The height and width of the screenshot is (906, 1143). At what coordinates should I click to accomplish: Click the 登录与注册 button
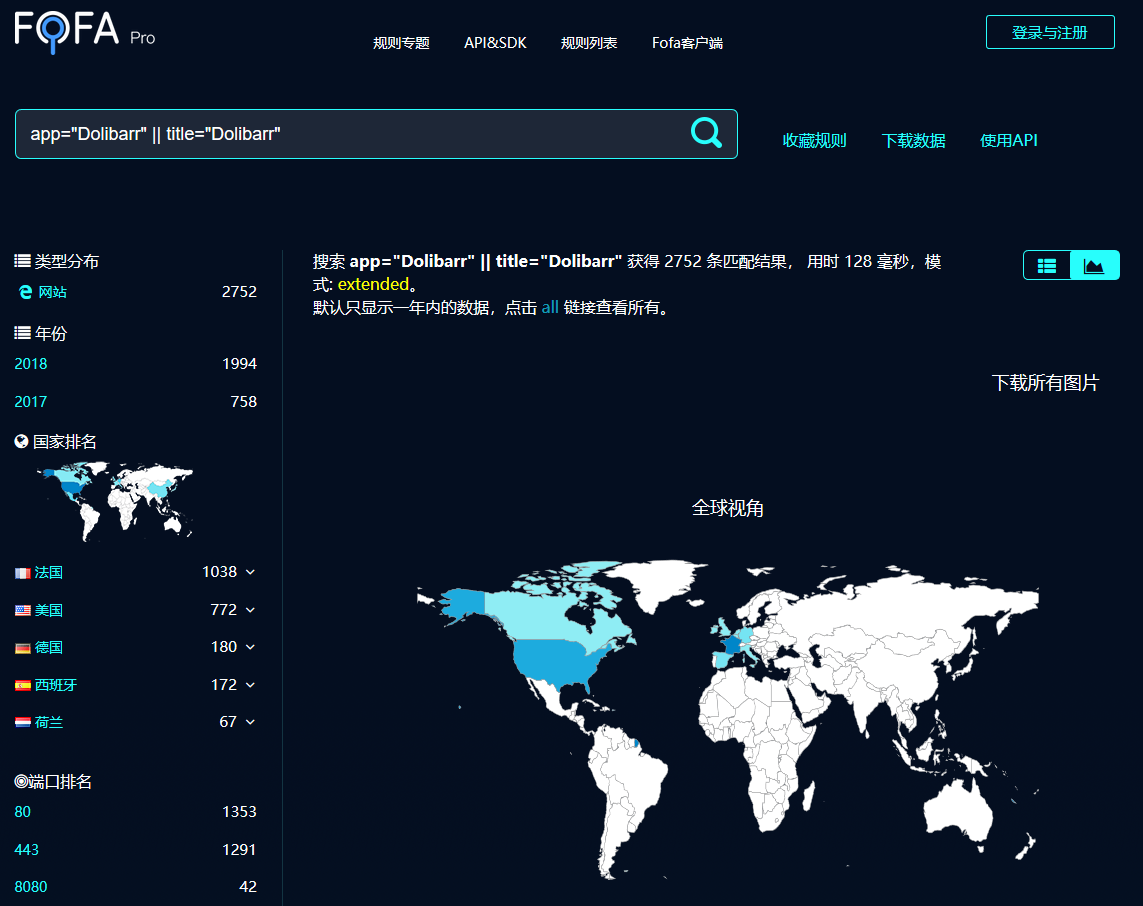click(1050, 32)
